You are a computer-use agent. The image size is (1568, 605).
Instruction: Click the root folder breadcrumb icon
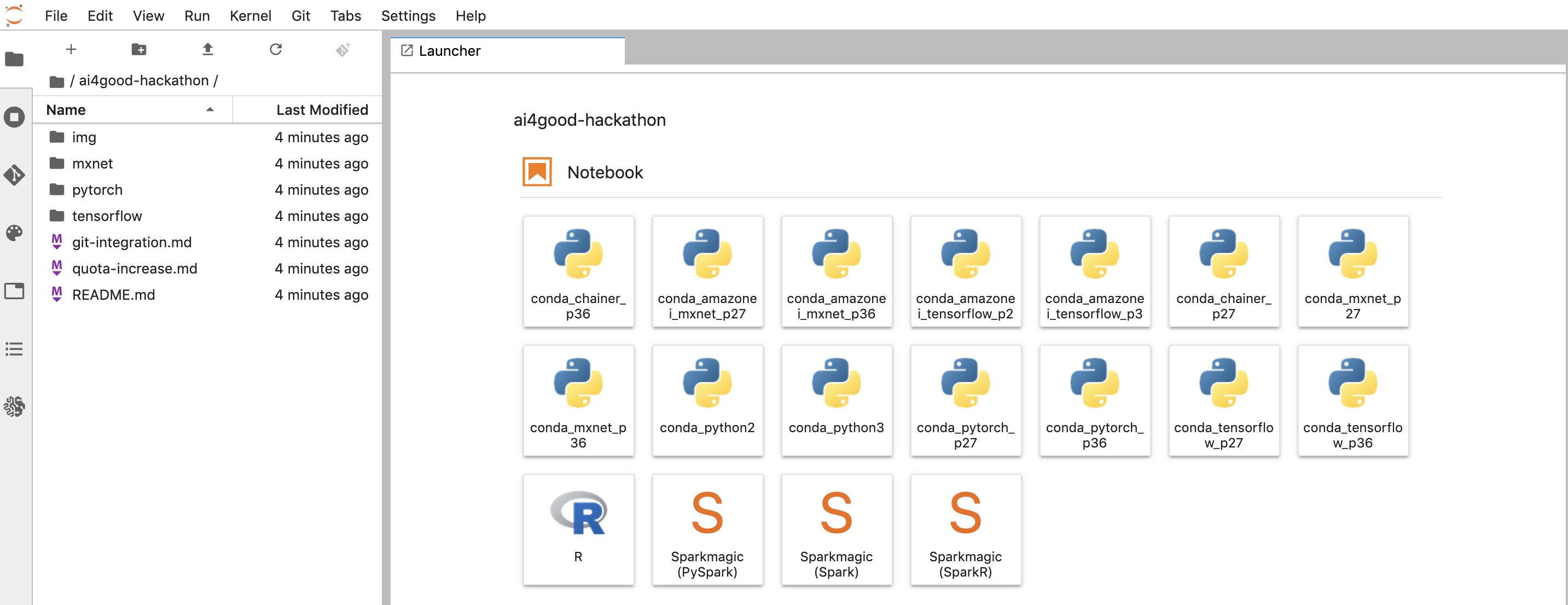(x=56, y=82)
